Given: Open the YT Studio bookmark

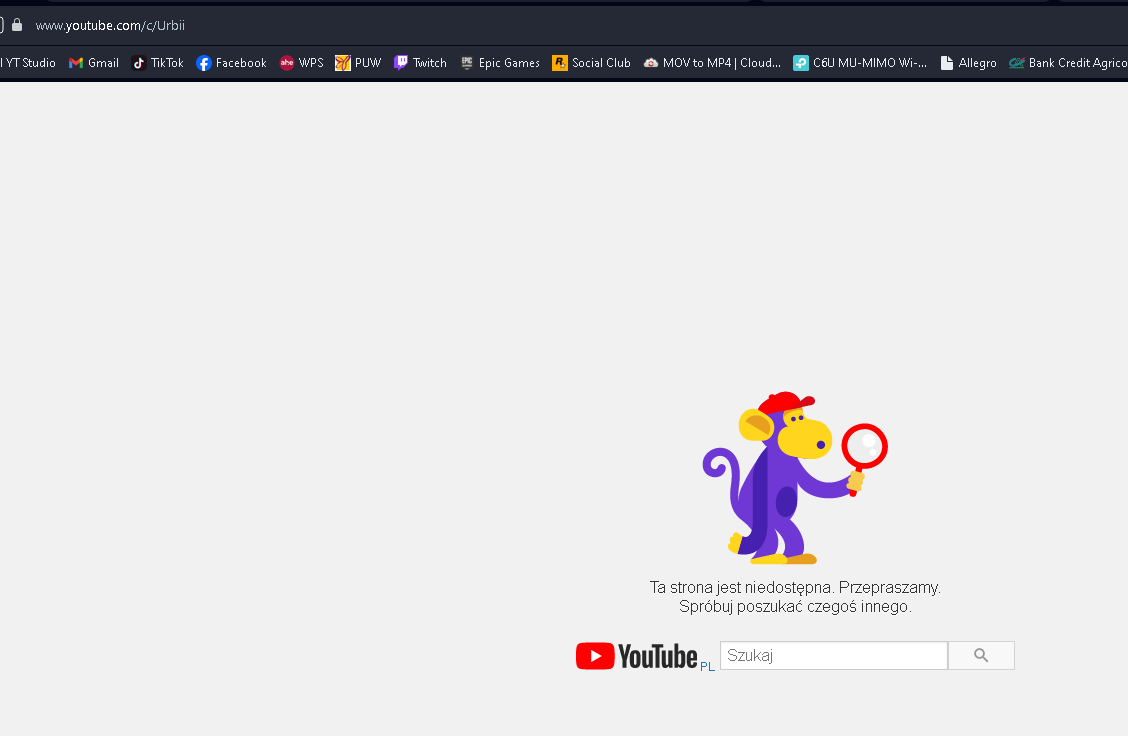Looking at the screenshot, I should coord(27,63).
